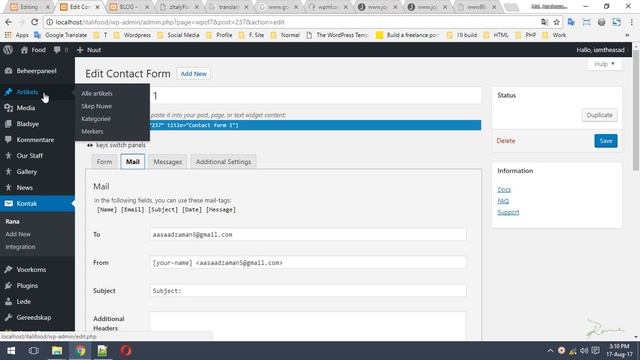Choose Merkers in Artikels submenu
The width and height of the screenshot is (640, 360).
tap(92, 131)
